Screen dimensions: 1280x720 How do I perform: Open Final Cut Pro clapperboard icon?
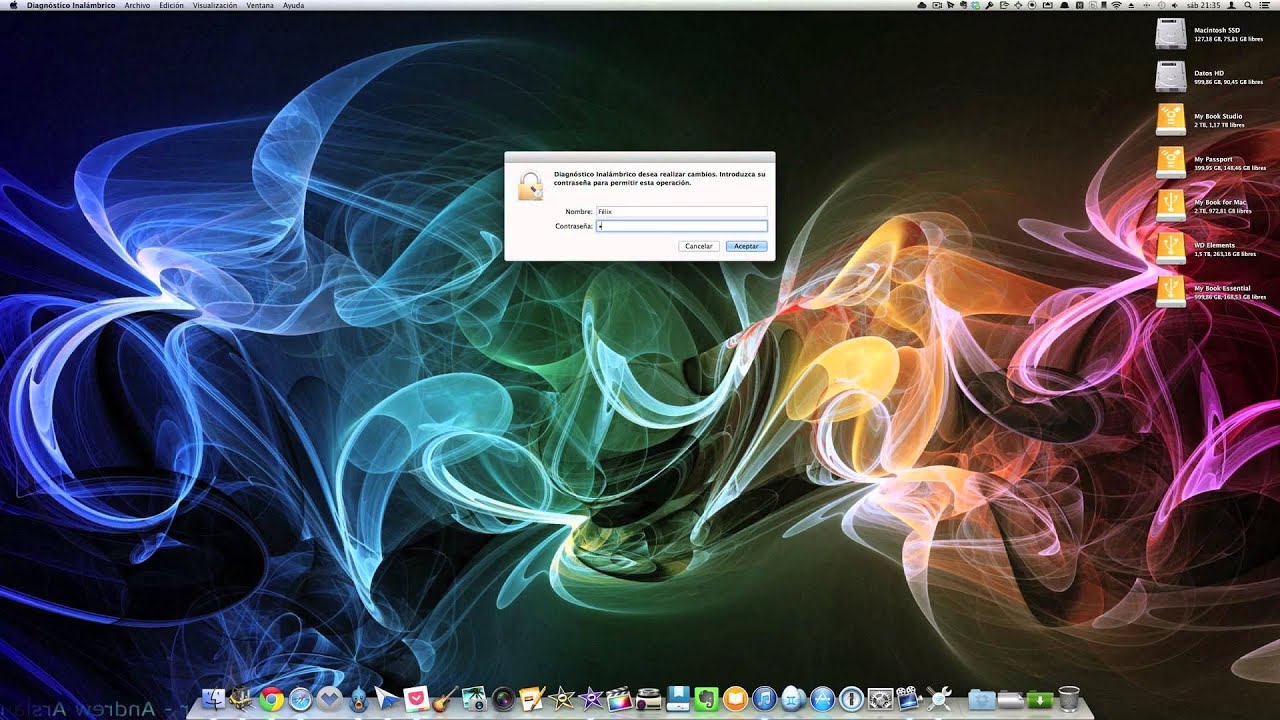pos(619,699)
